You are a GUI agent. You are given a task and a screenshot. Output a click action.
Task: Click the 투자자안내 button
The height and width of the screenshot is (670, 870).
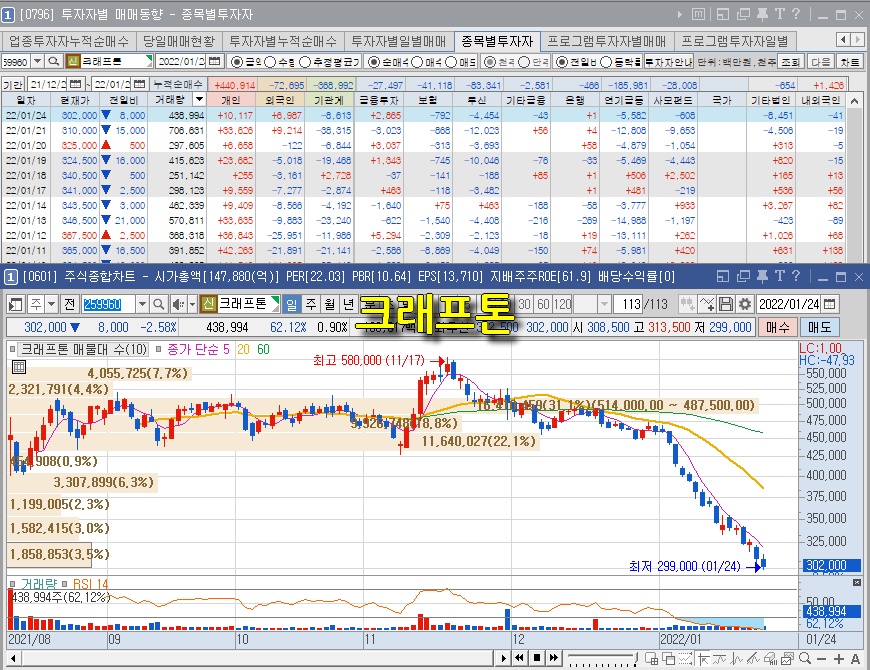[x=669, y=62]
